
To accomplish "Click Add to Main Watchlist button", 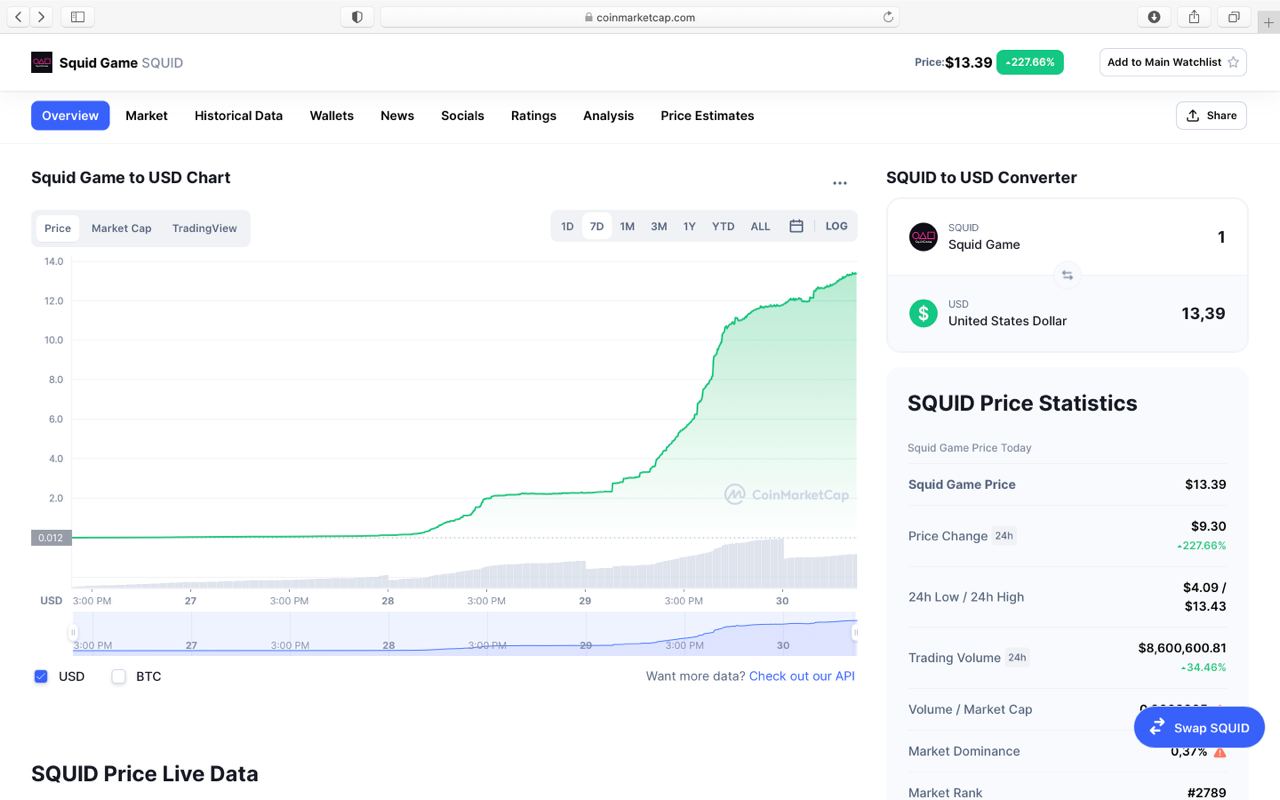I will tap(1173, 62).
